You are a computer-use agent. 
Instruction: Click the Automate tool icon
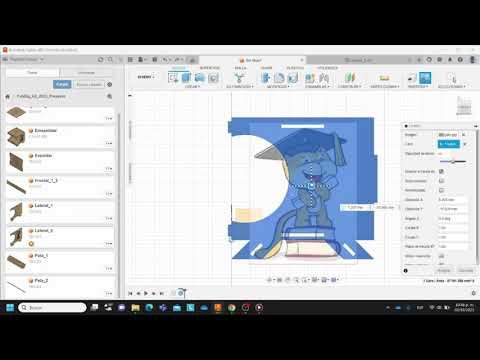pos(239,78)
